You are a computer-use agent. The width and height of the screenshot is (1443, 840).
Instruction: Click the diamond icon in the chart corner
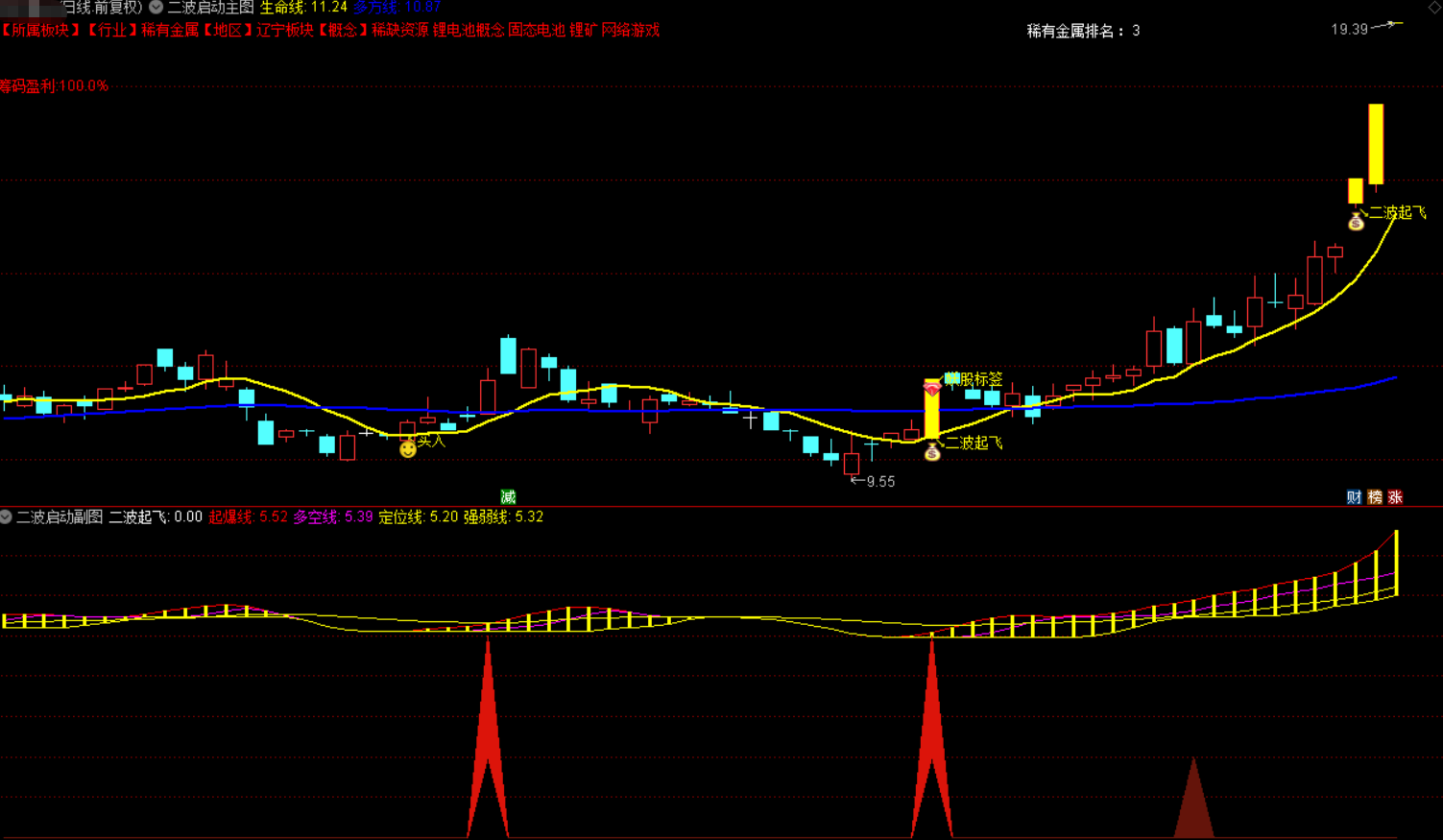pyautogui.click(x=1435, y=6)
